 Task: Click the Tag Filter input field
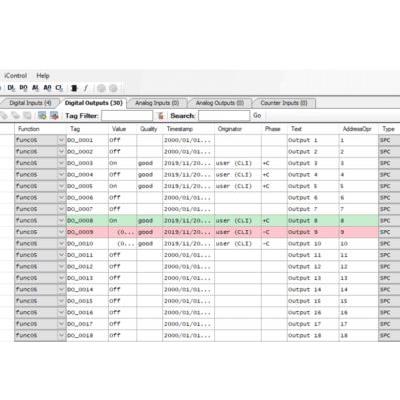click(x=127, y=116)
